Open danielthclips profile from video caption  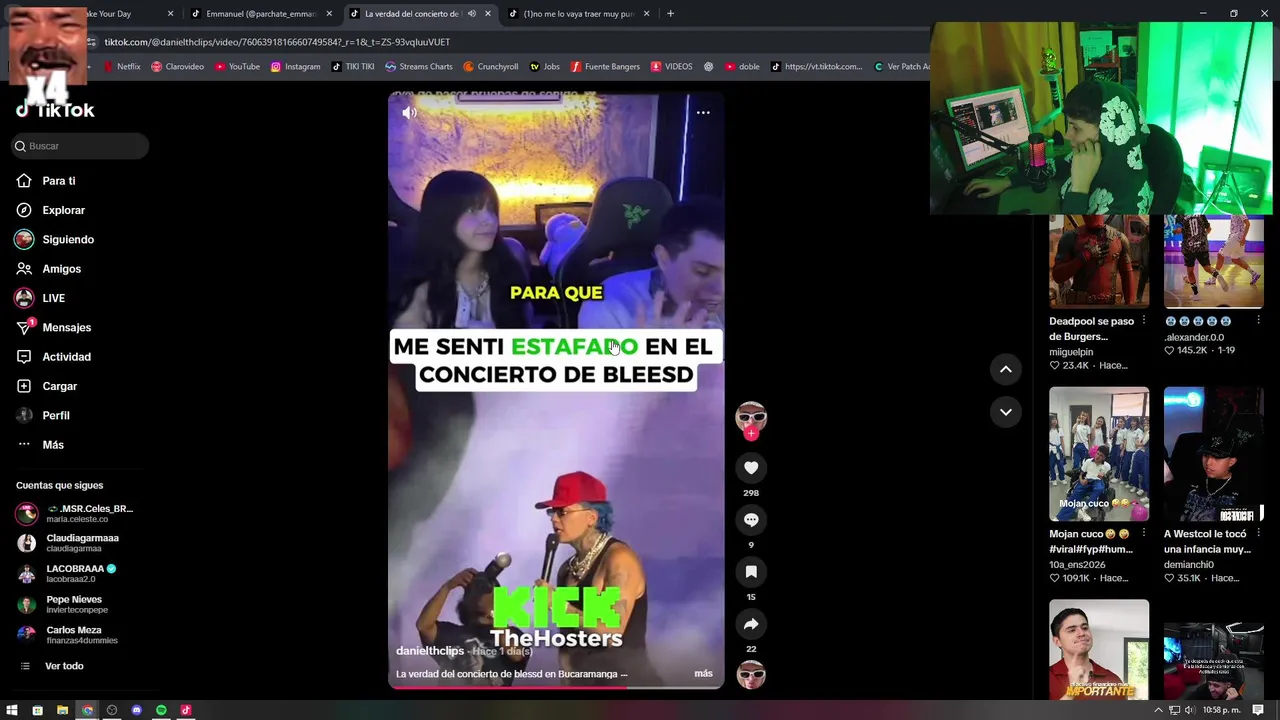430,651
